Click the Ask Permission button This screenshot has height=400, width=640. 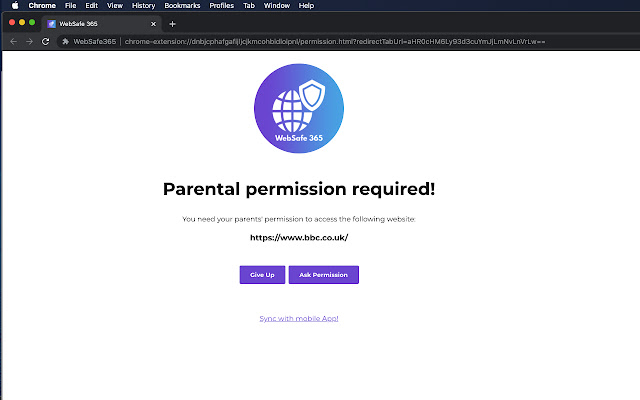(324, 275)
